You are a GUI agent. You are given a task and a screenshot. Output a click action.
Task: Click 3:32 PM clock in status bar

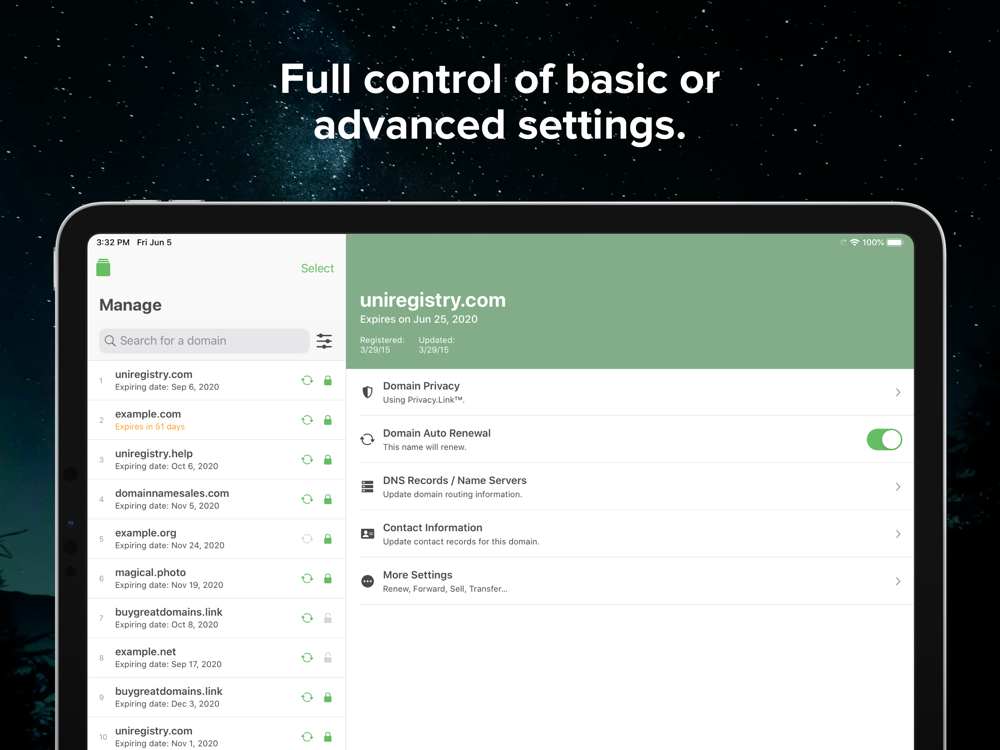tap(113, 242)
